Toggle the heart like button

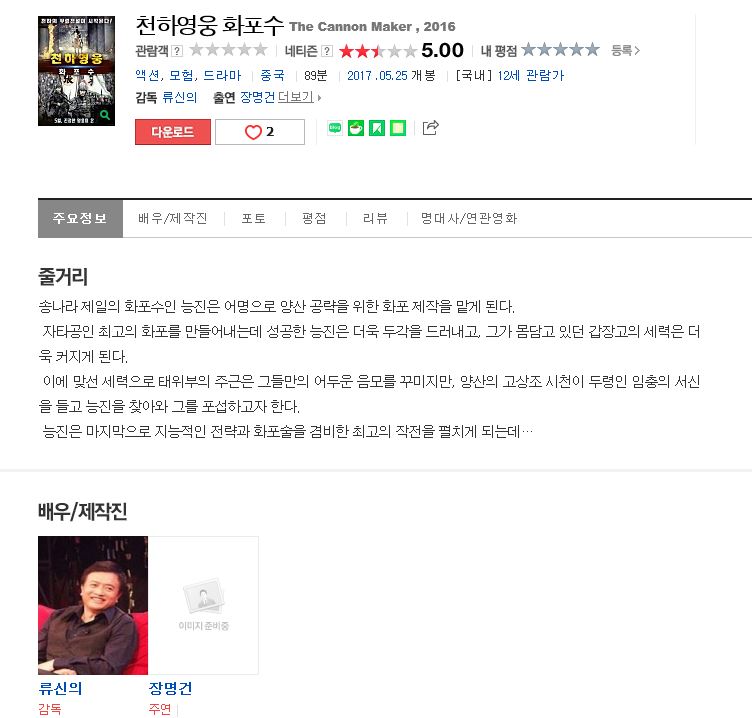click(259, 132)
